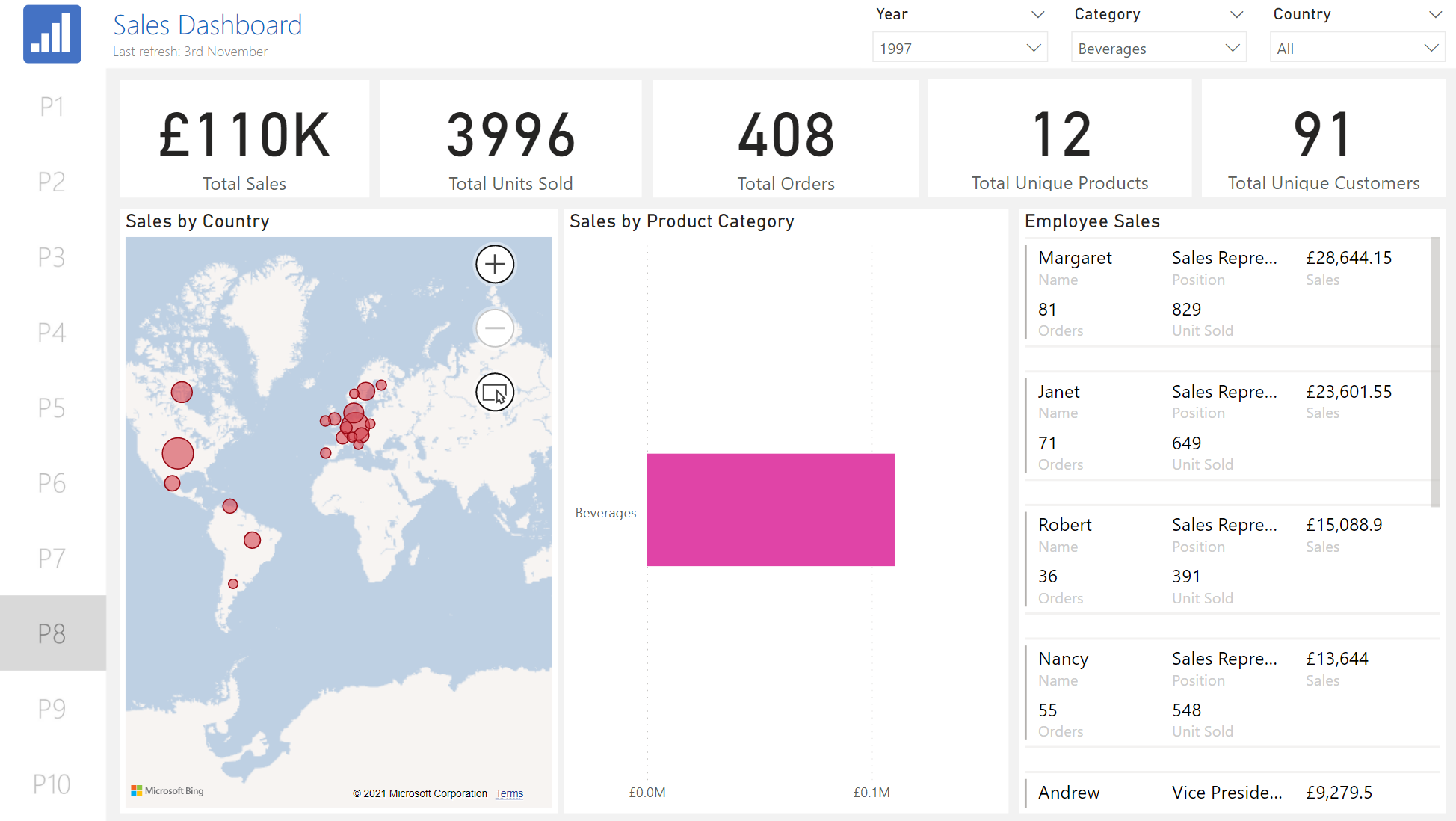This screenshot has height=821, width=1456.
Task: Collapse the Category slicer header chevron
Action: (x=1236, y=15)
